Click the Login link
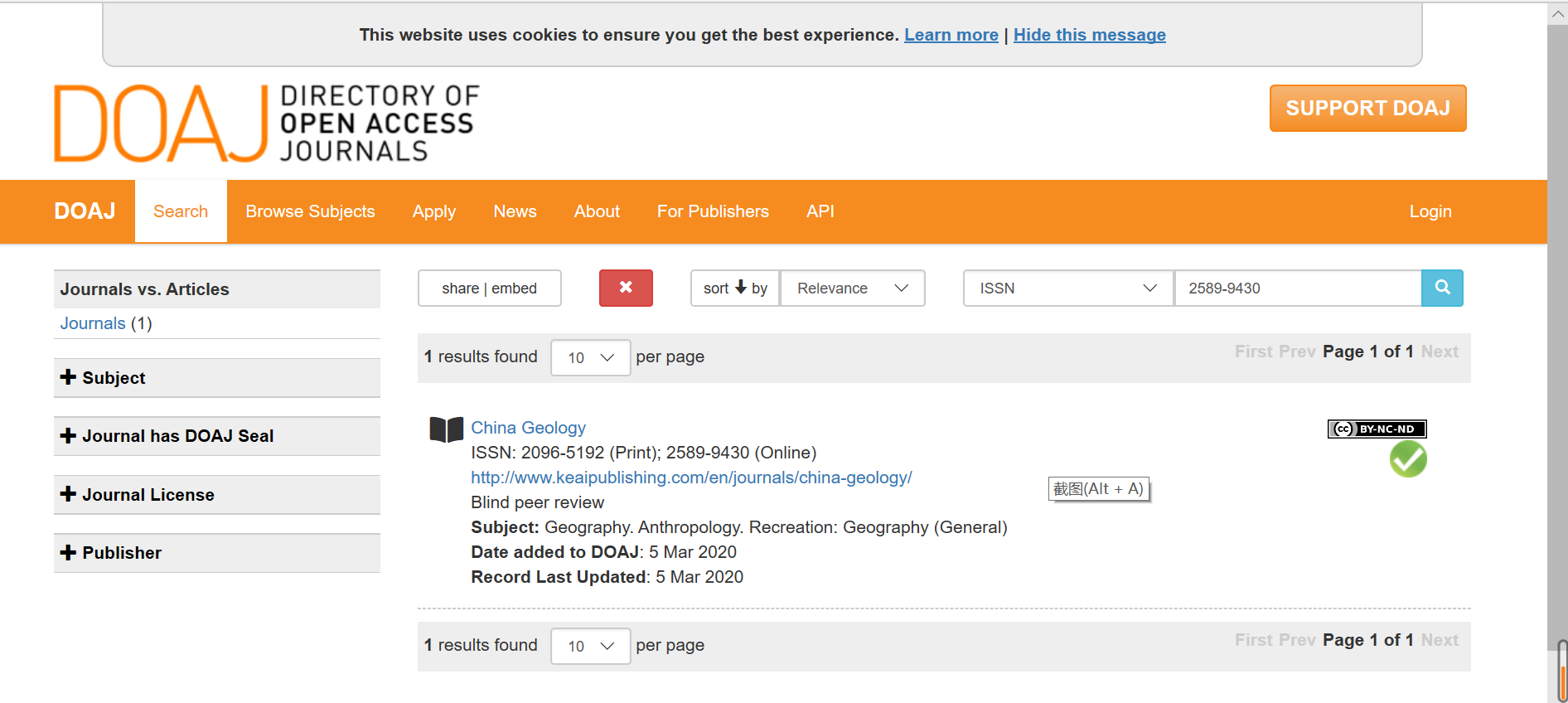The width and height of the screenshot is (1568, 703). 1430,211
